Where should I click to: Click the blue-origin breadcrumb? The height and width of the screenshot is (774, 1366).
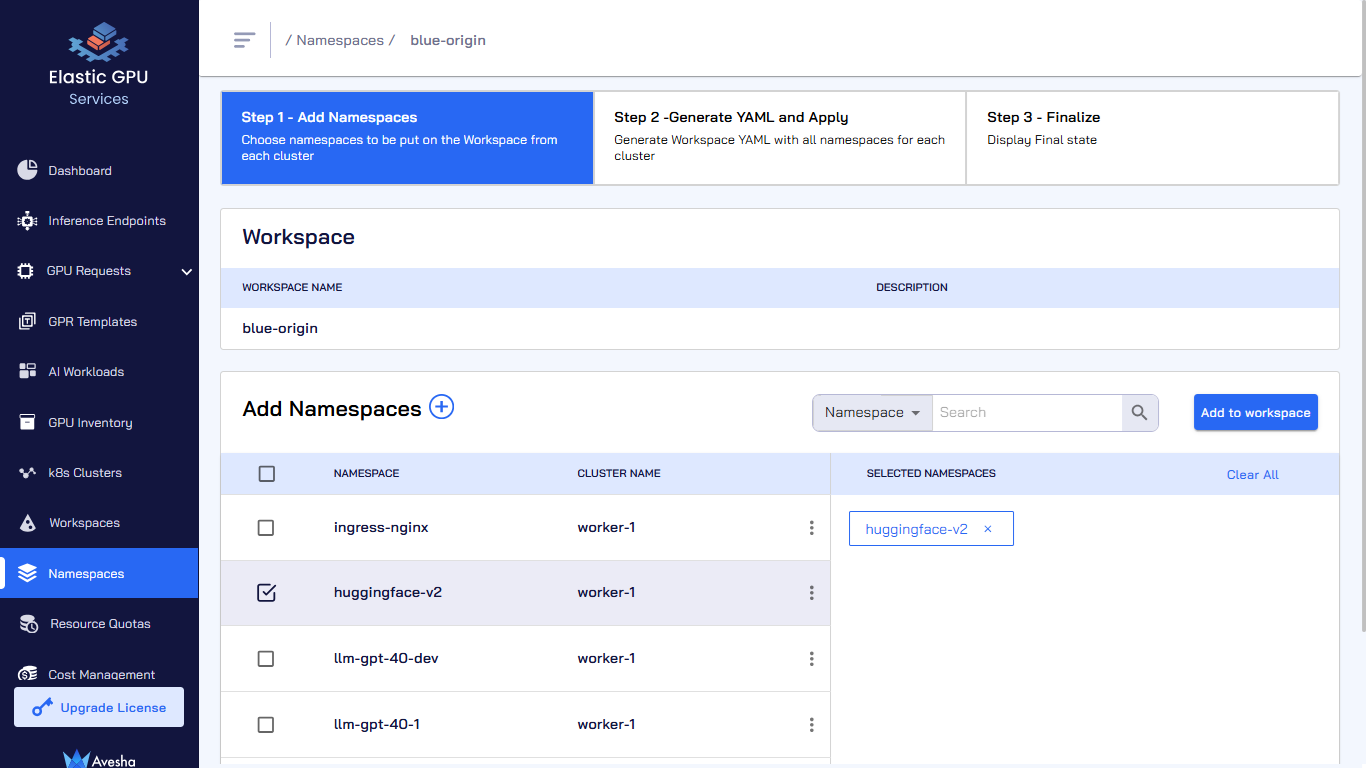point(448,41)
